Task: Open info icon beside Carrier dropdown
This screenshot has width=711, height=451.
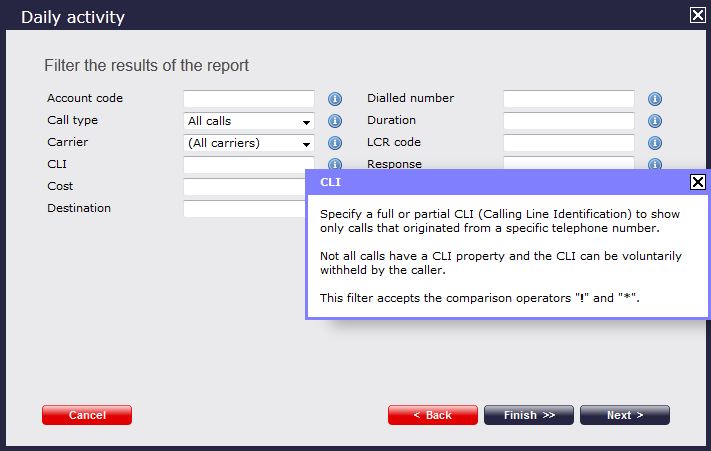Action: coord(335,143)
